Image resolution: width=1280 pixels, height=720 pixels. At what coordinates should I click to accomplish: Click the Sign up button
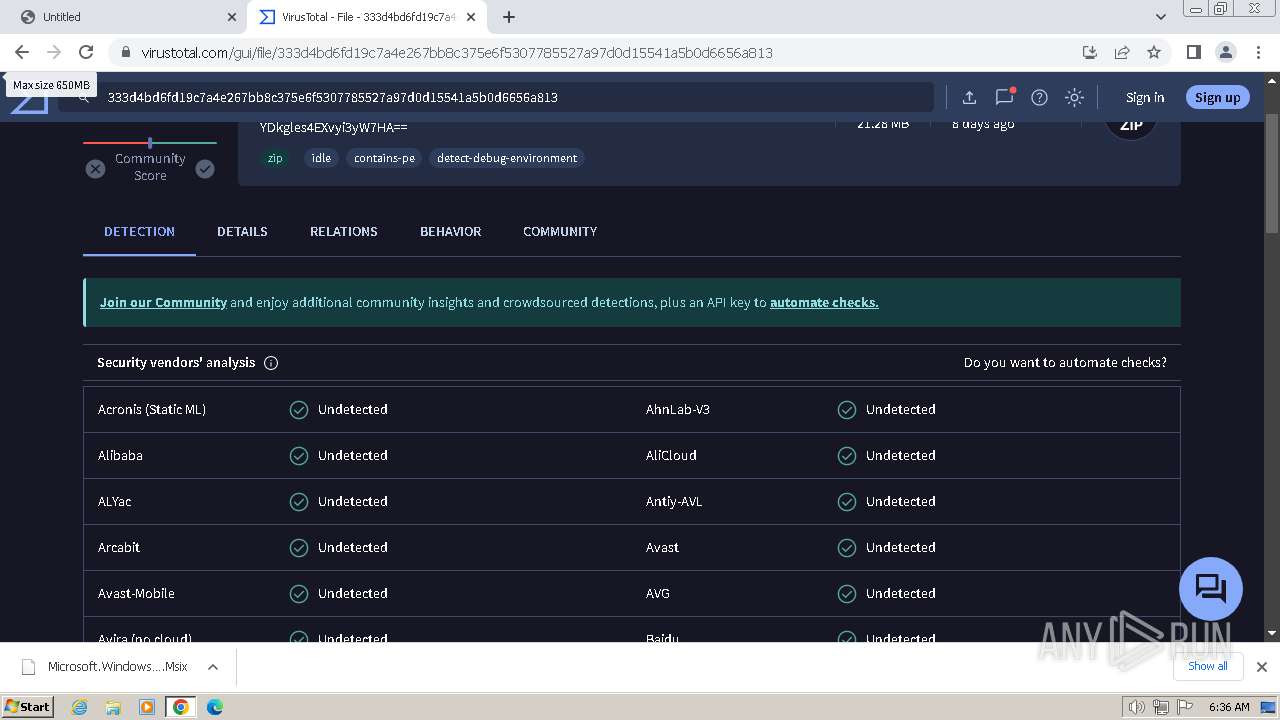tap(1217, 97)
